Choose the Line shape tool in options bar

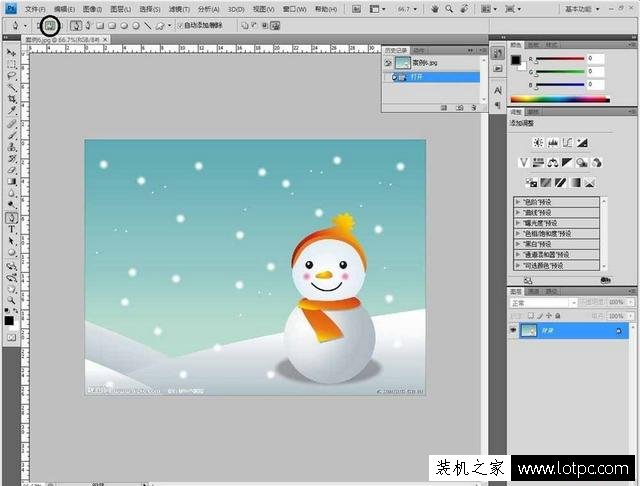point(148,26)
